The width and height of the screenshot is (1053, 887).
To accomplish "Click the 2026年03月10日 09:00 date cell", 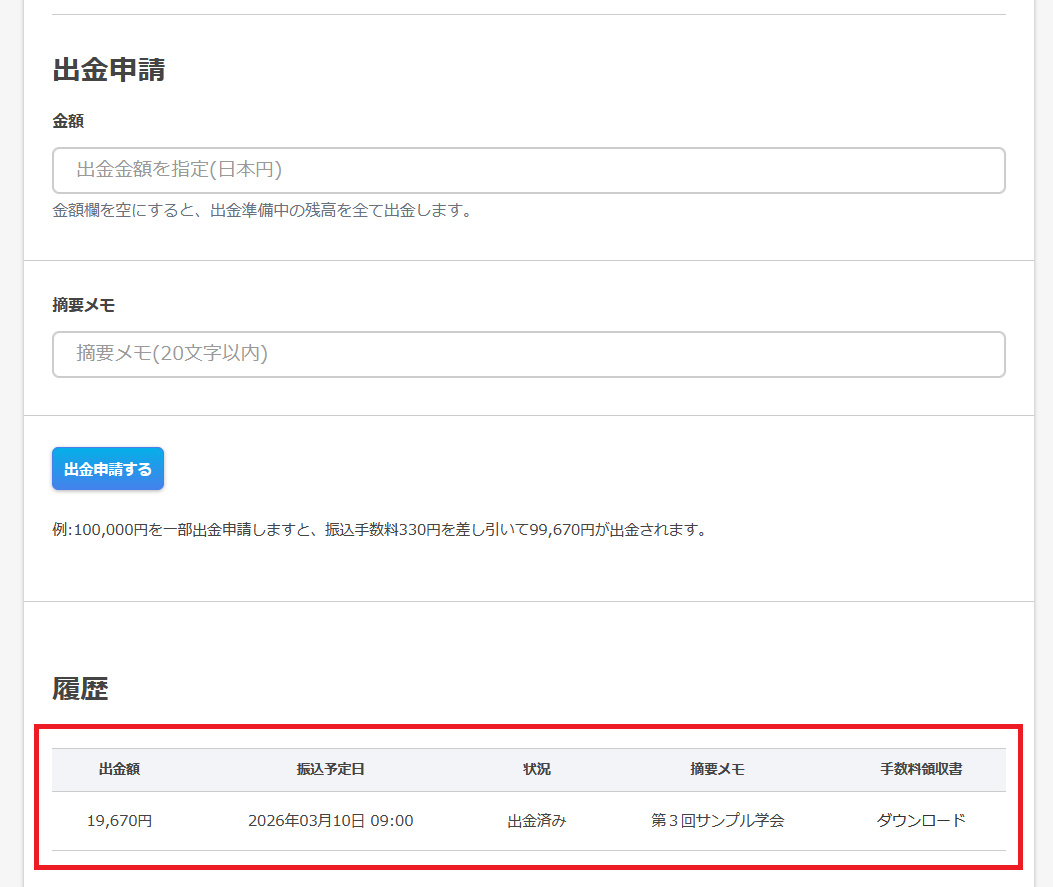I will point(330,821).
